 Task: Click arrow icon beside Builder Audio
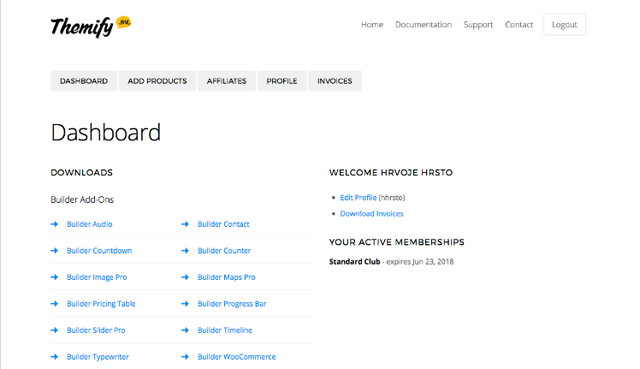point(54,224)
